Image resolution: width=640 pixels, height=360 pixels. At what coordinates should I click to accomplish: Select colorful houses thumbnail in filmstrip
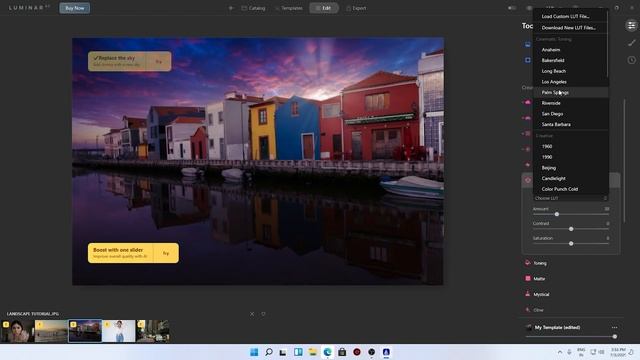[x=85, y=331]
